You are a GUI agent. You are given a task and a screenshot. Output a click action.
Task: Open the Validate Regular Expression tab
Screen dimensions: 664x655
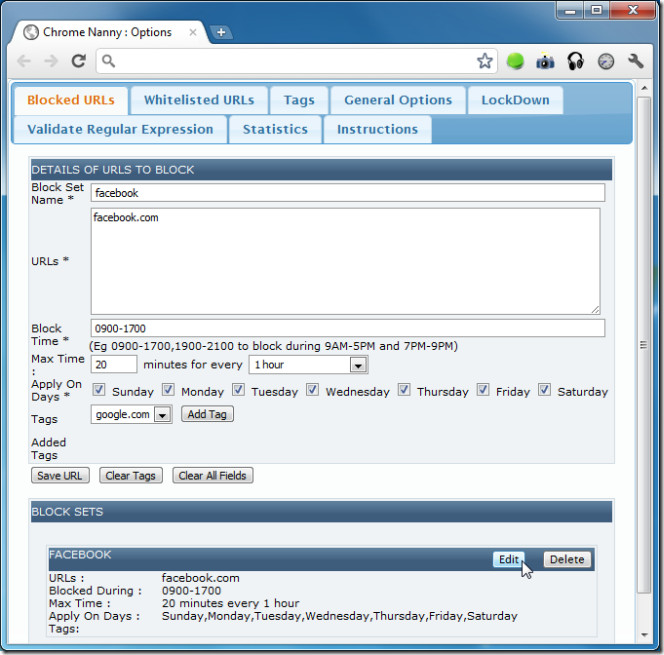point(120,130)
